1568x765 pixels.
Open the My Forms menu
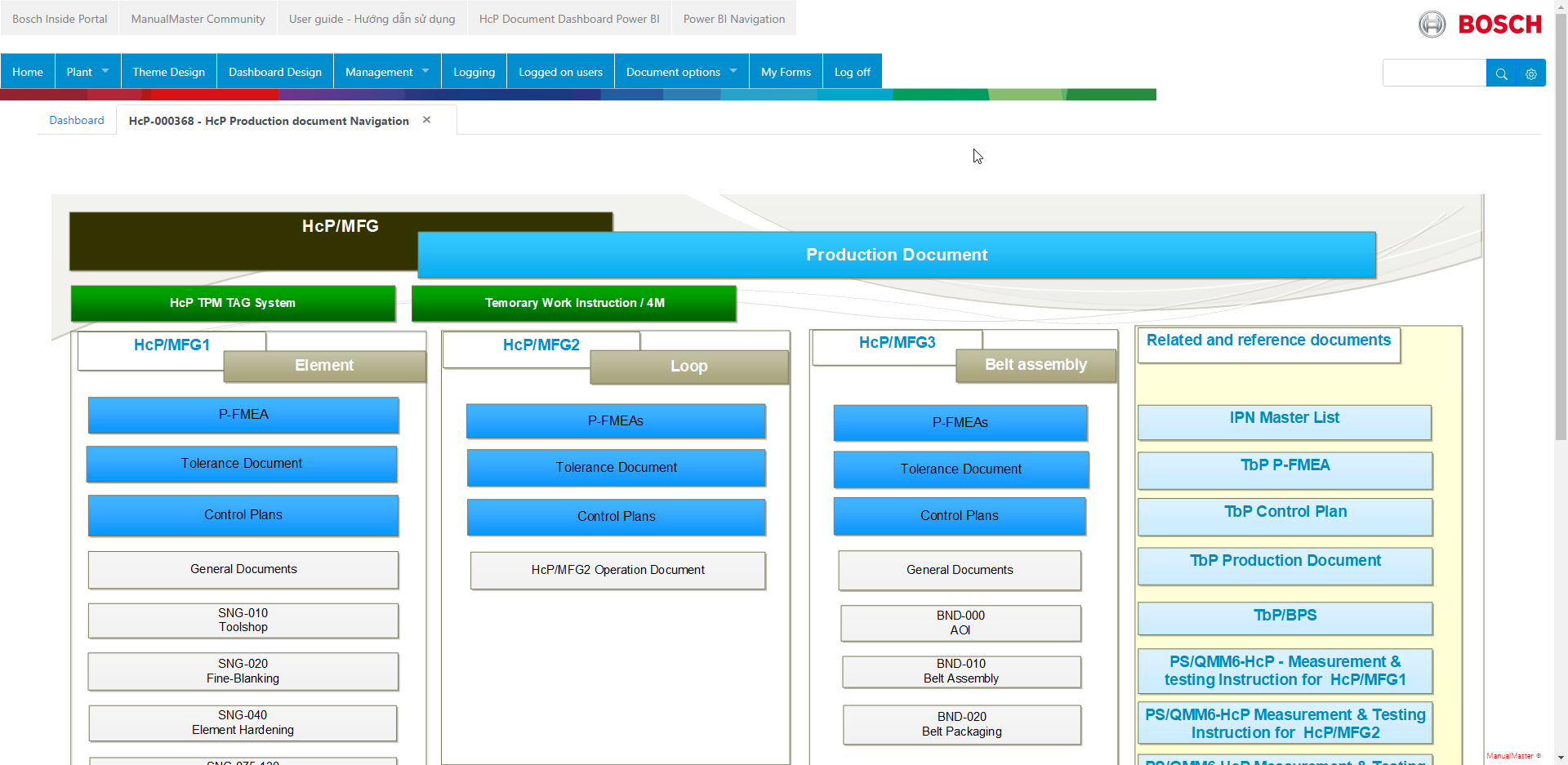[786, 72]
